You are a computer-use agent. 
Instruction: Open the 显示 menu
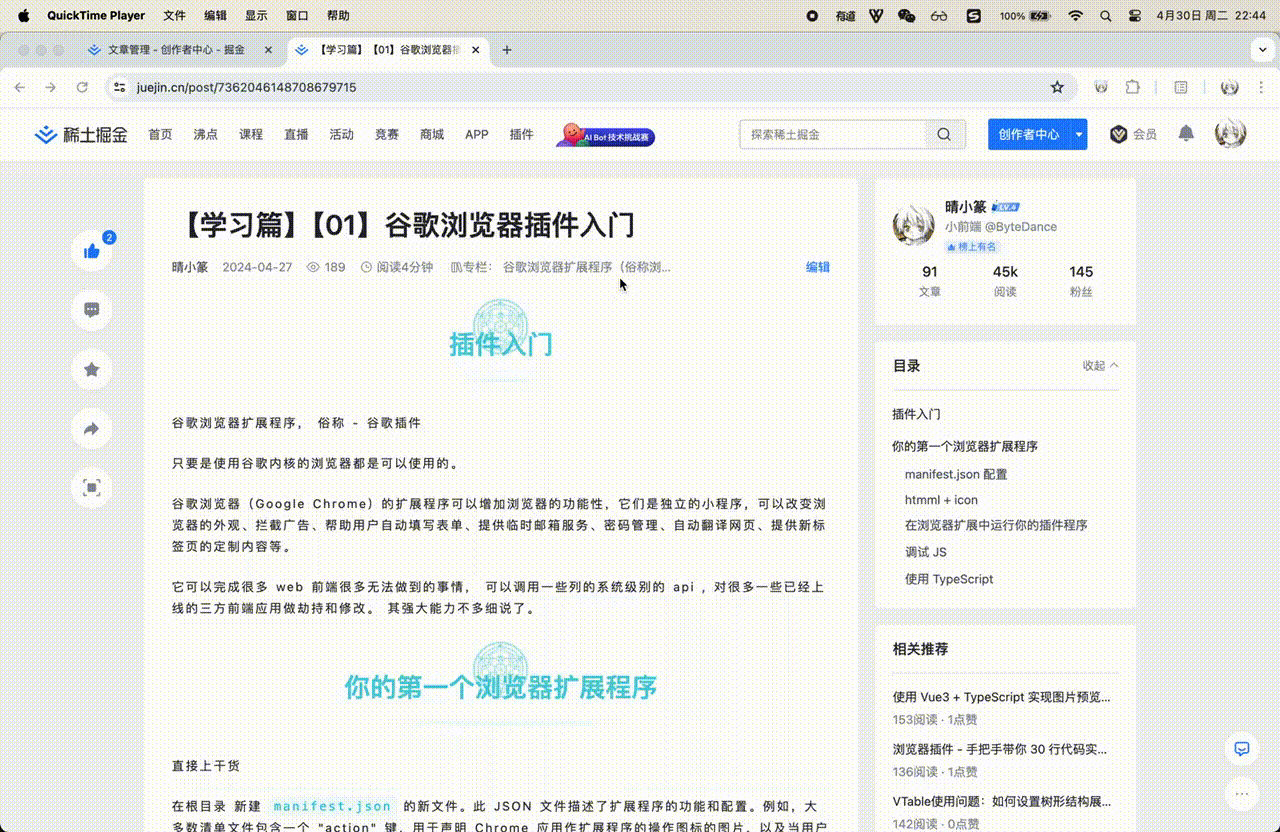tap(256, 16)
